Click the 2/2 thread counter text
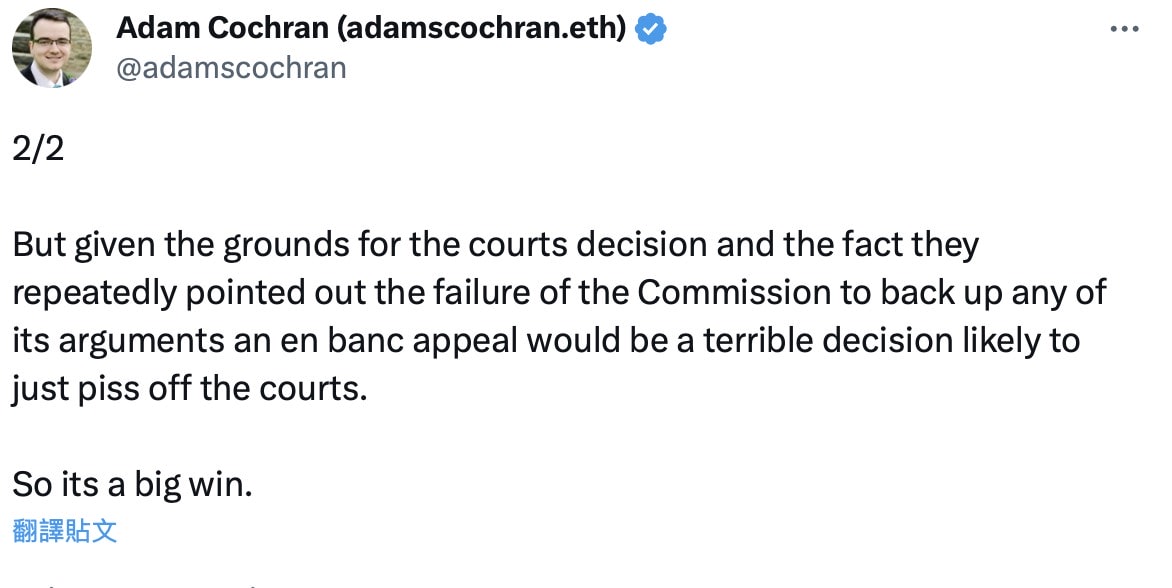This screenshot has width=1172, height=588. 38,149
